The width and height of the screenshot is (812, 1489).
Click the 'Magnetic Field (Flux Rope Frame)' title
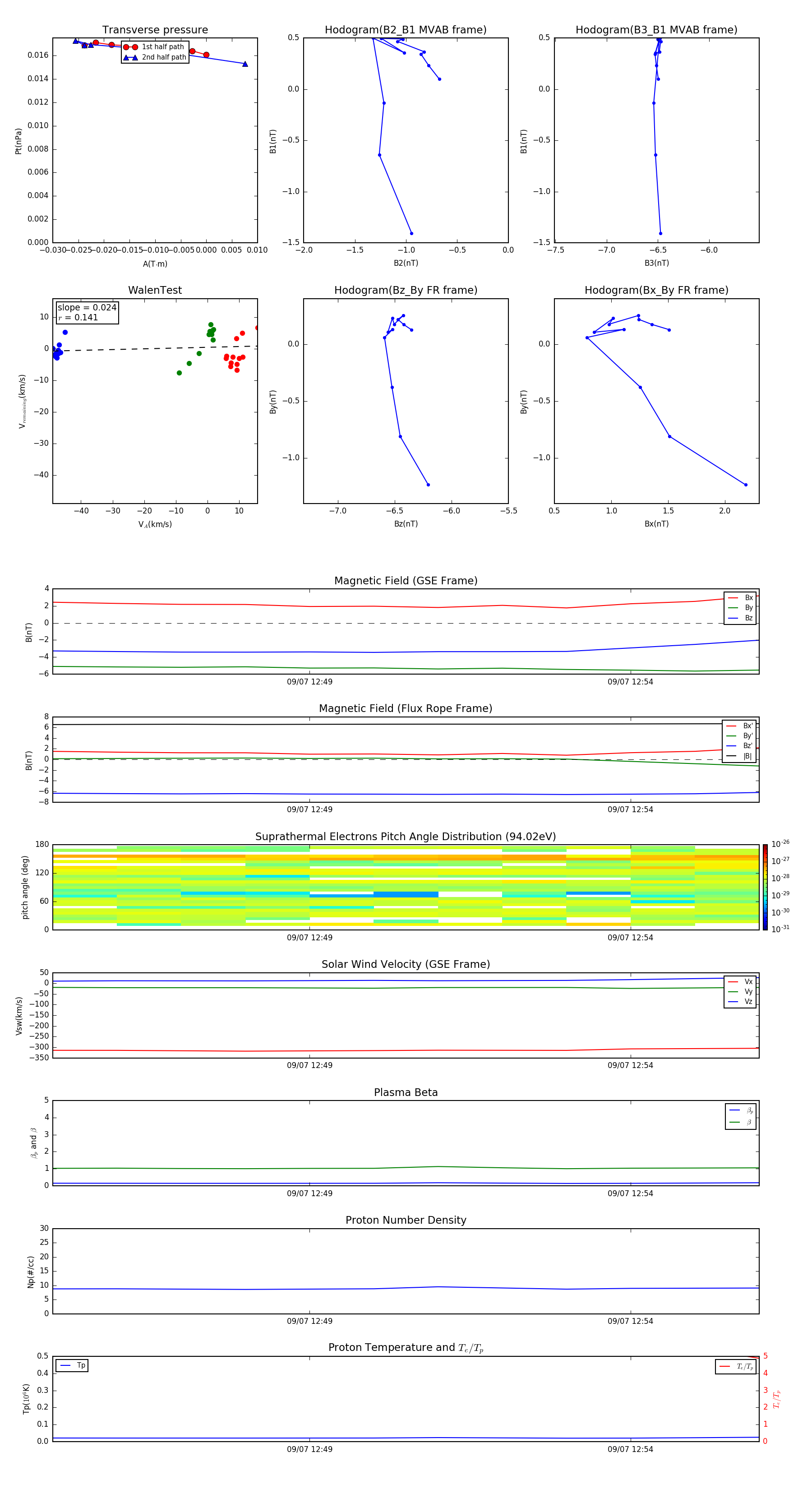406,709
